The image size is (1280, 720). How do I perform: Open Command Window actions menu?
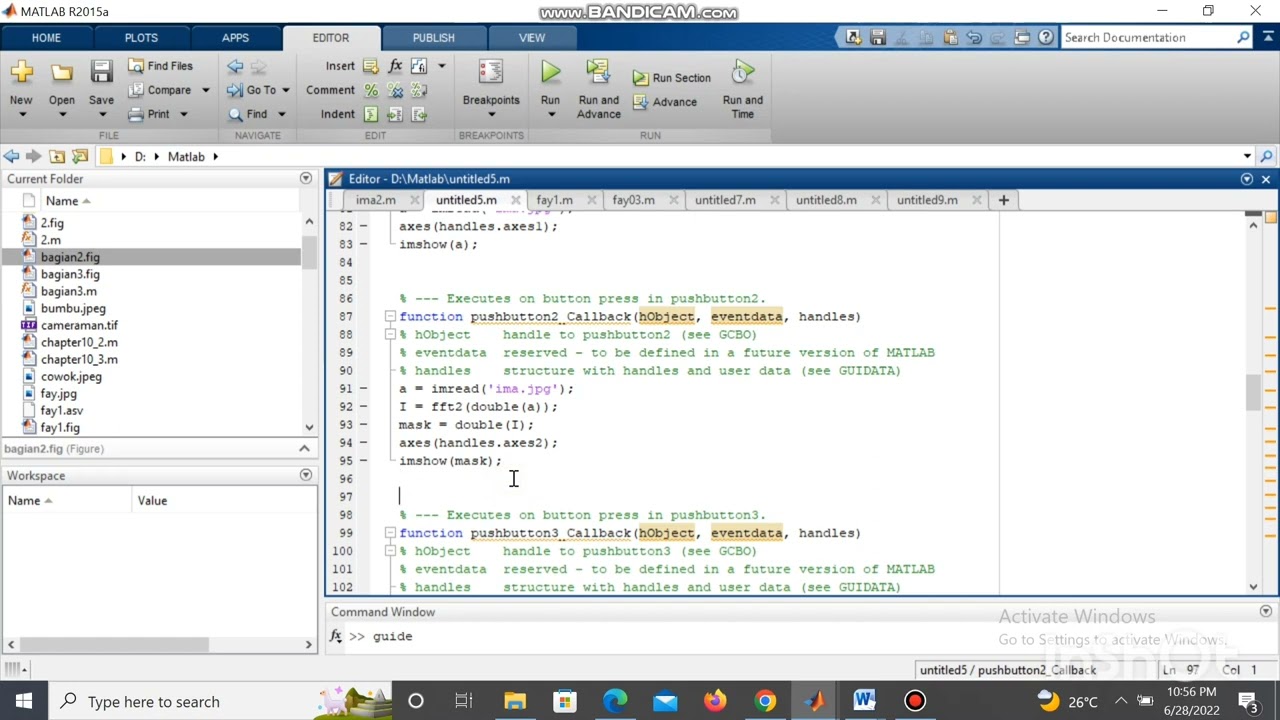coord(1266,611)
